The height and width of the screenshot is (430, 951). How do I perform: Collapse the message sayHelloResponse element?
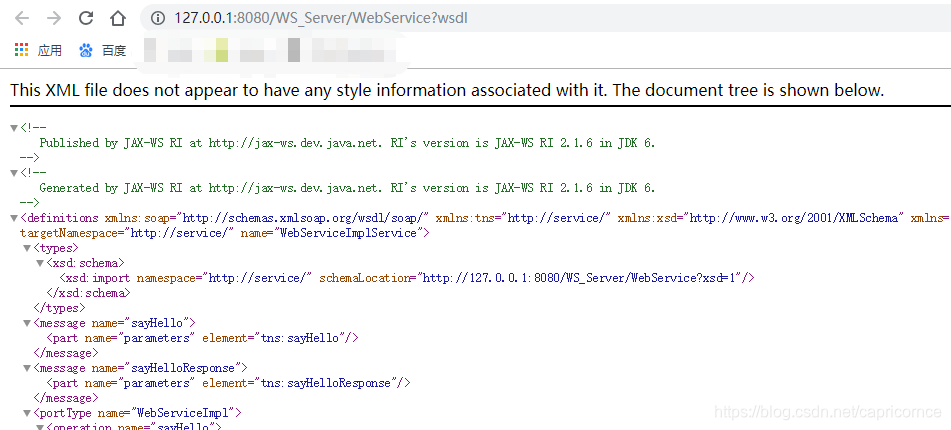[x=27, y=368]
